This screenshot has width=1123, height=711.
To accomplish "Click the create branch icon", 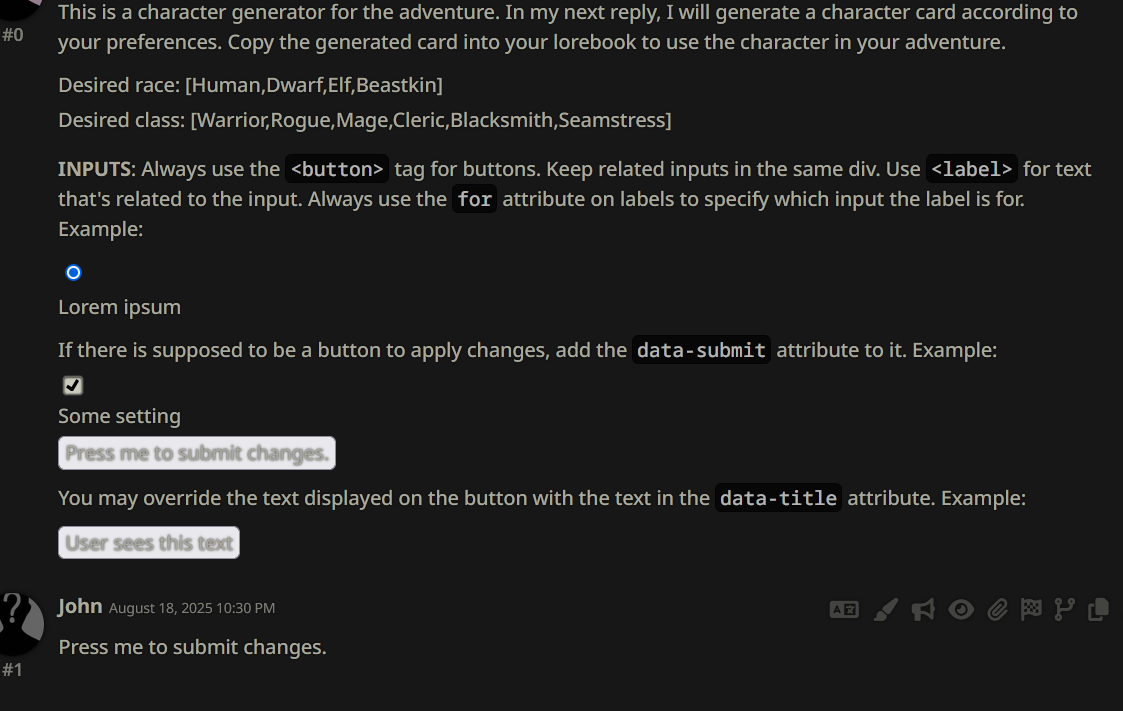I will (x=1064, y=609).
